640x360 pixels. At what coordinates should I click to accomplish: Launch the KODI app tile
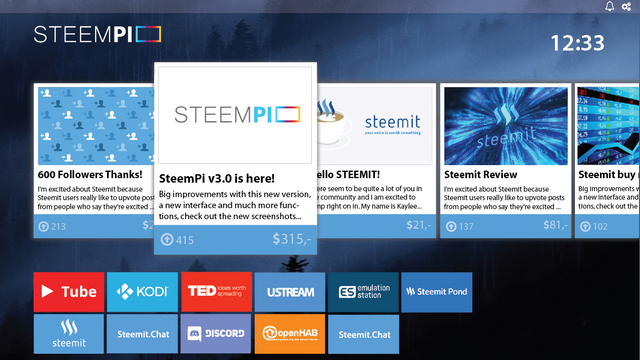pos(142,292)
